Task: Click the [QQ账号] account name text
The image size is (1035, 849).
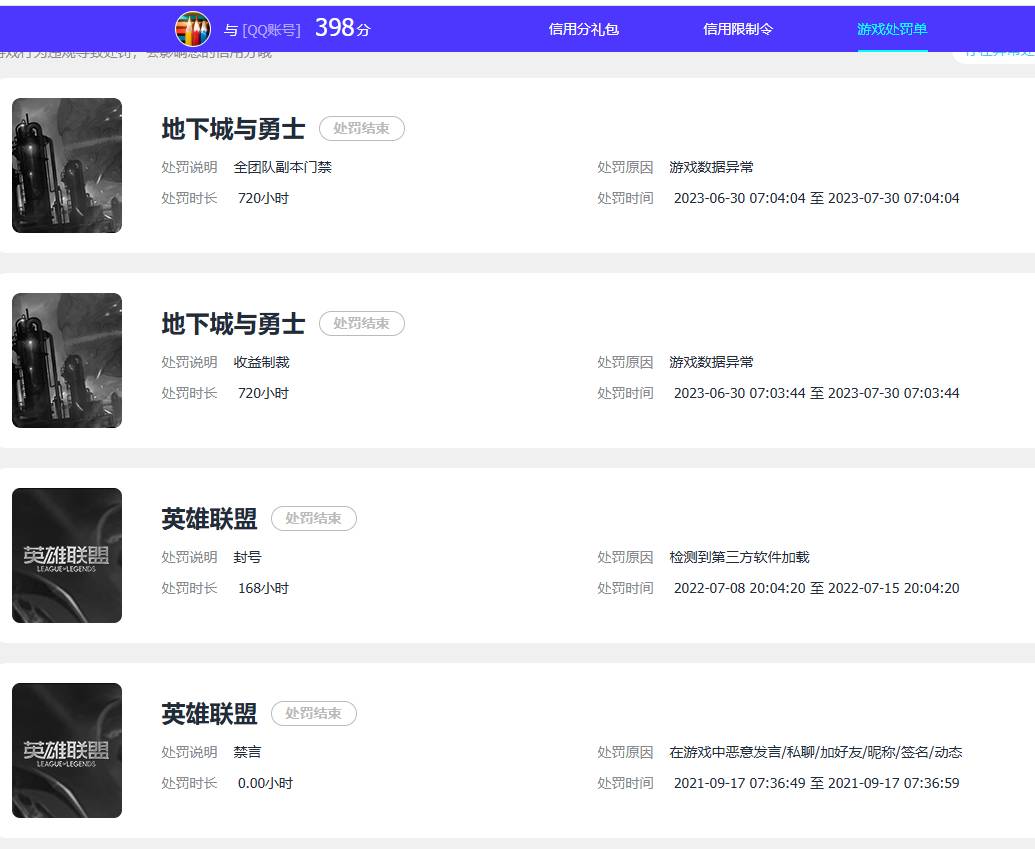Action: click(x=271, y=30)
